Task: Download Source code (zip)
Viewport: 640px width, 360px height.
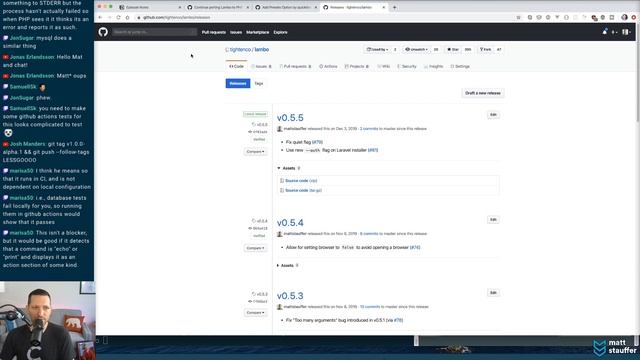Action: pyautogui.click(x=301, y=180)
